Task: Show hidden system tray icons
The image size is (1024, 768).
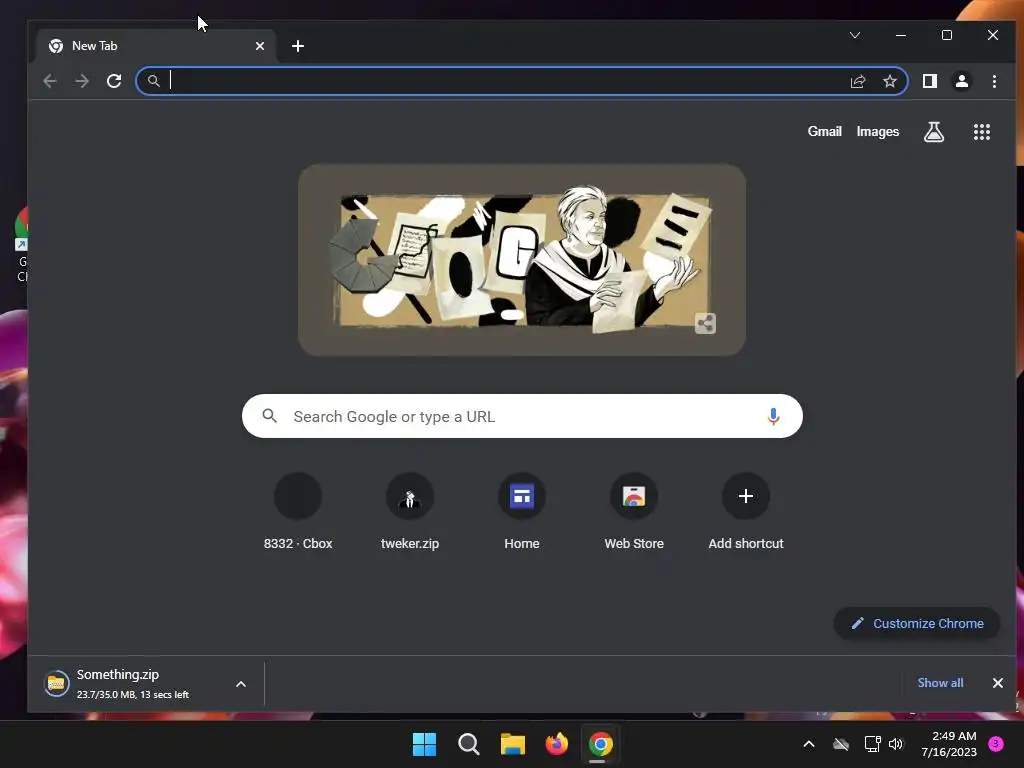Action: tap(808, 744)
